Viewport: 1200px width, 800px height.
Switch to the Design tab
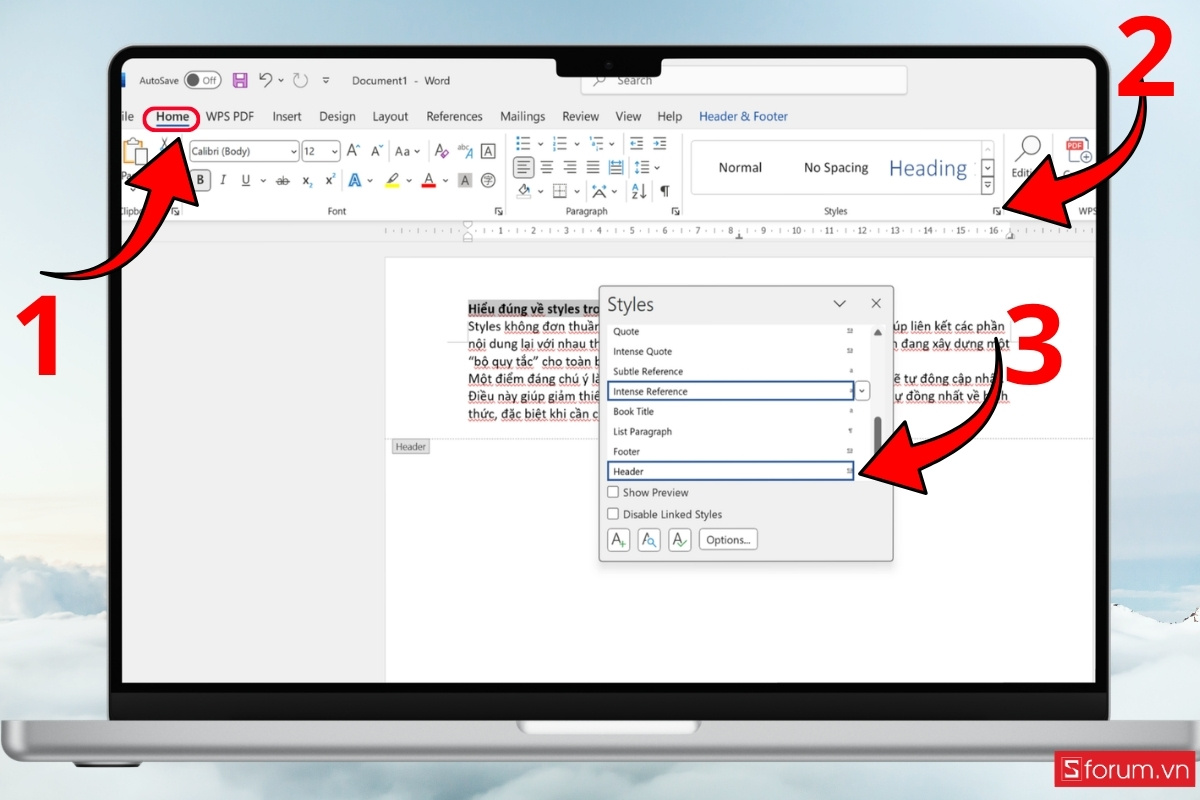click(x=337, y=116)
